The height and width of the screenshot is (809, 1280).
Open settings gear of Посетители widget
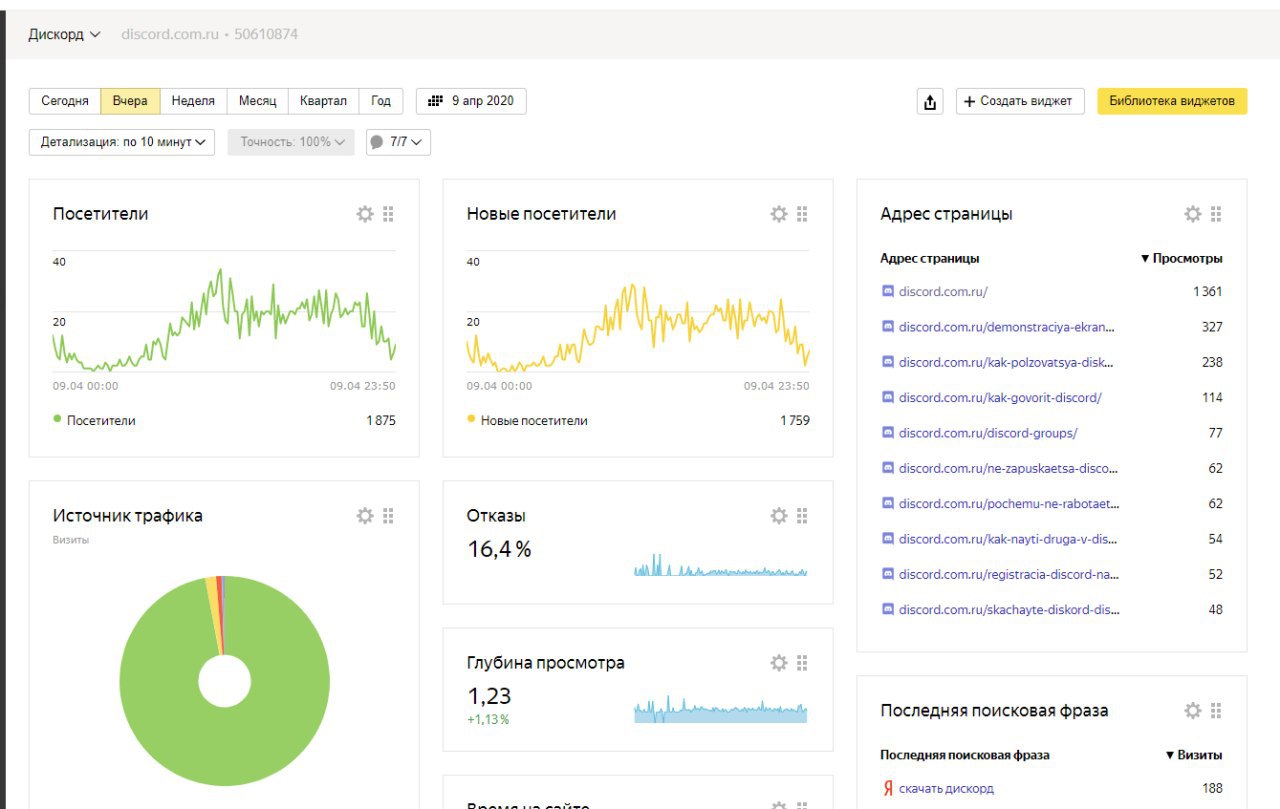pyautogui.click(x=365, y=214)
